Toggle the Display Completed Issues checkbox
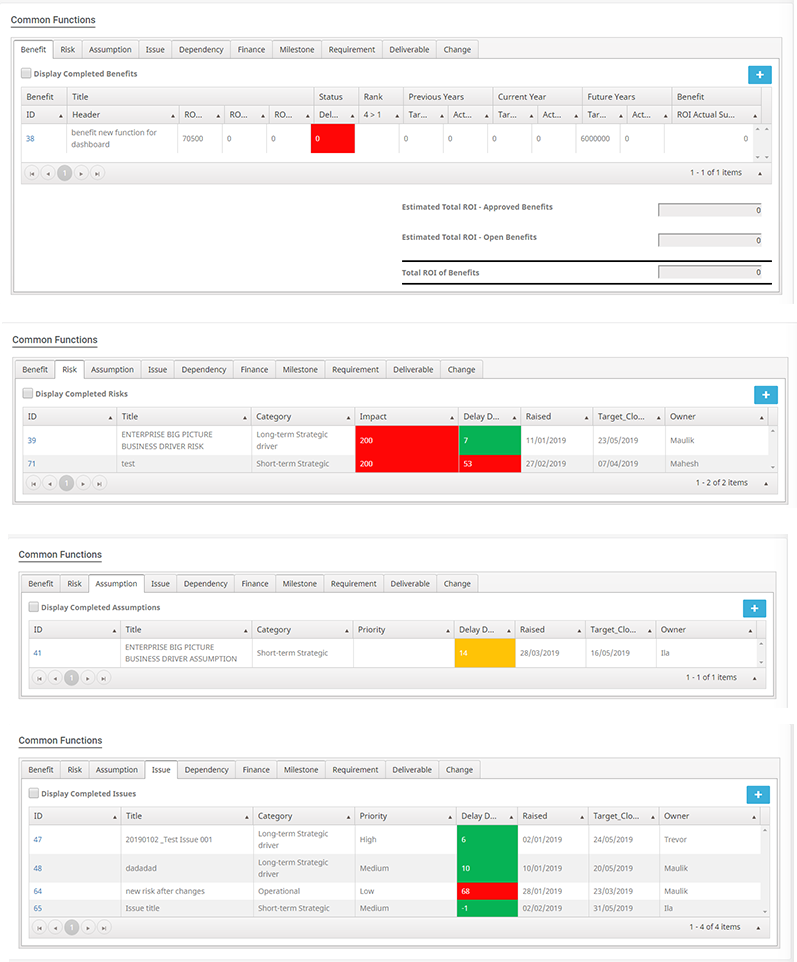Viewport: 797px width, 962px height. click(34, 793)
